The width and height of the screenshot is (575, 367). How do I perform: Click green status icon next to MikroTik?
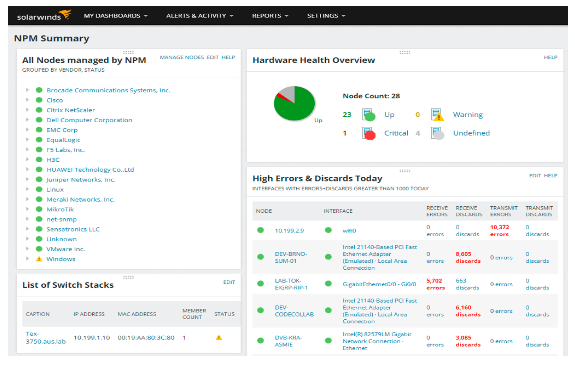pyautogui.click(x=39, y=209)
